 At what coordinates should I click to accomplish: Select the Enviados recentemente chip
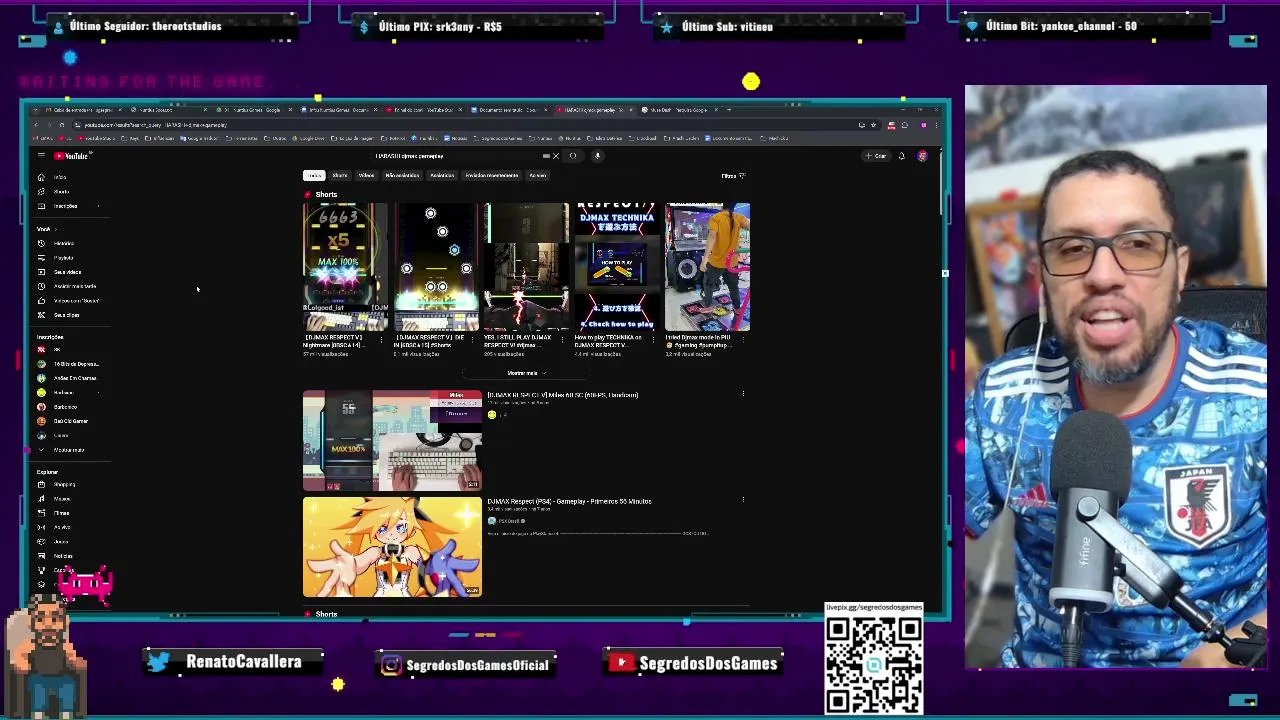tap(491, 176)
